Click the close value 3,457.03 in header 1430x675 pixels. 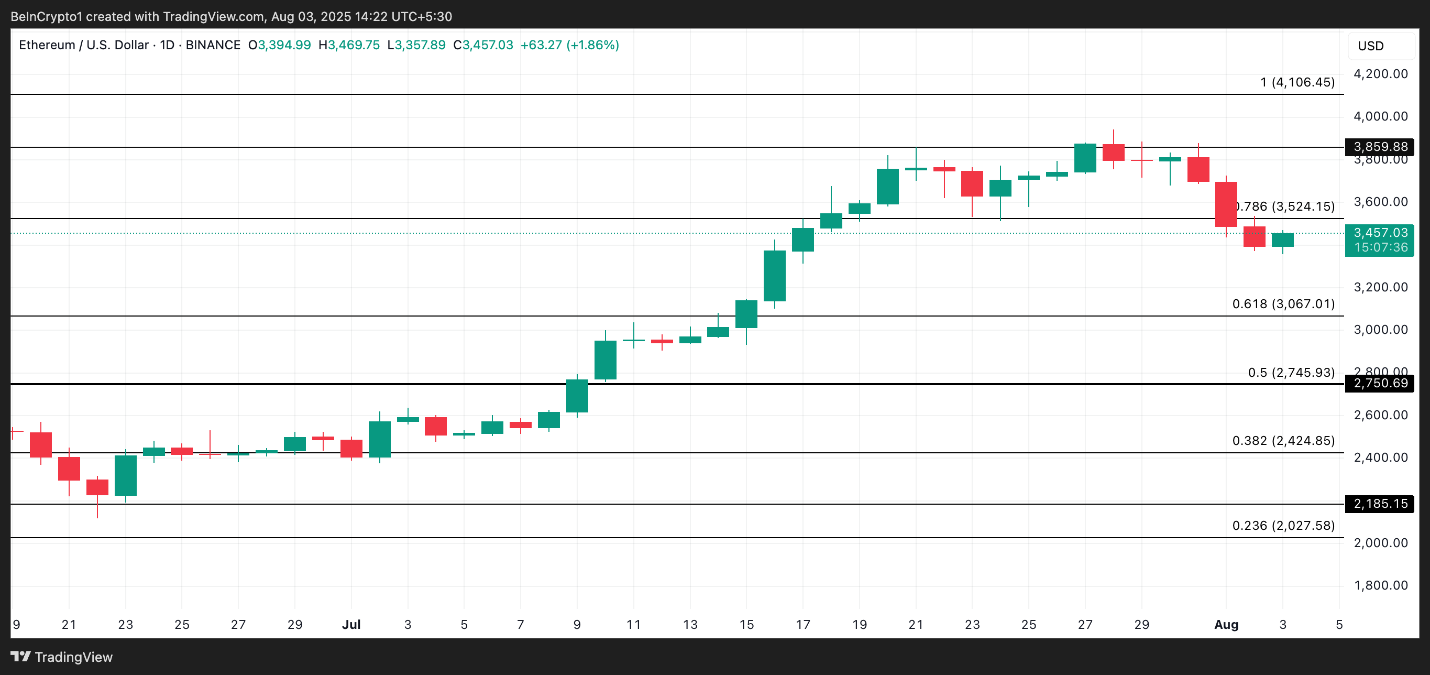pyautogui.click(x=488, y=45)
